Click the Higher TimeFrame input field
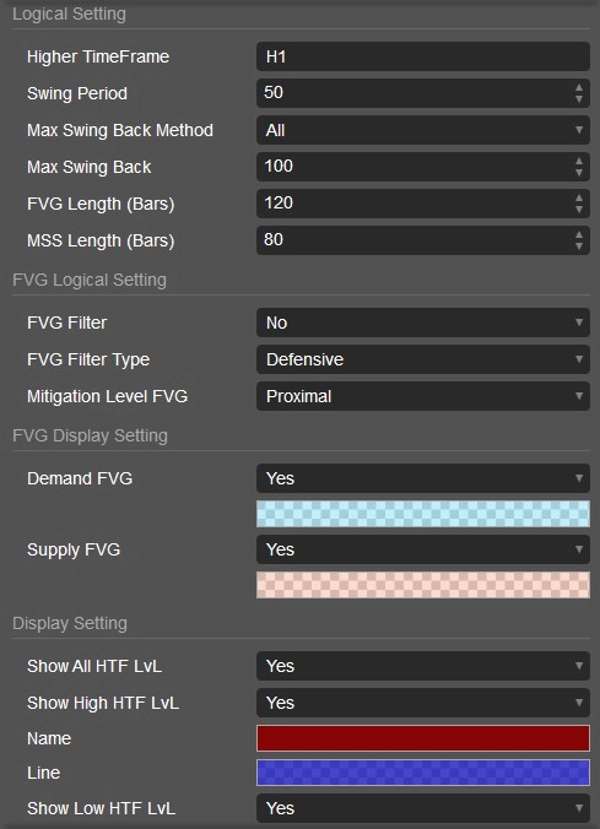The height and width of the screenshot is (829, 600). [x=422, y=57]
